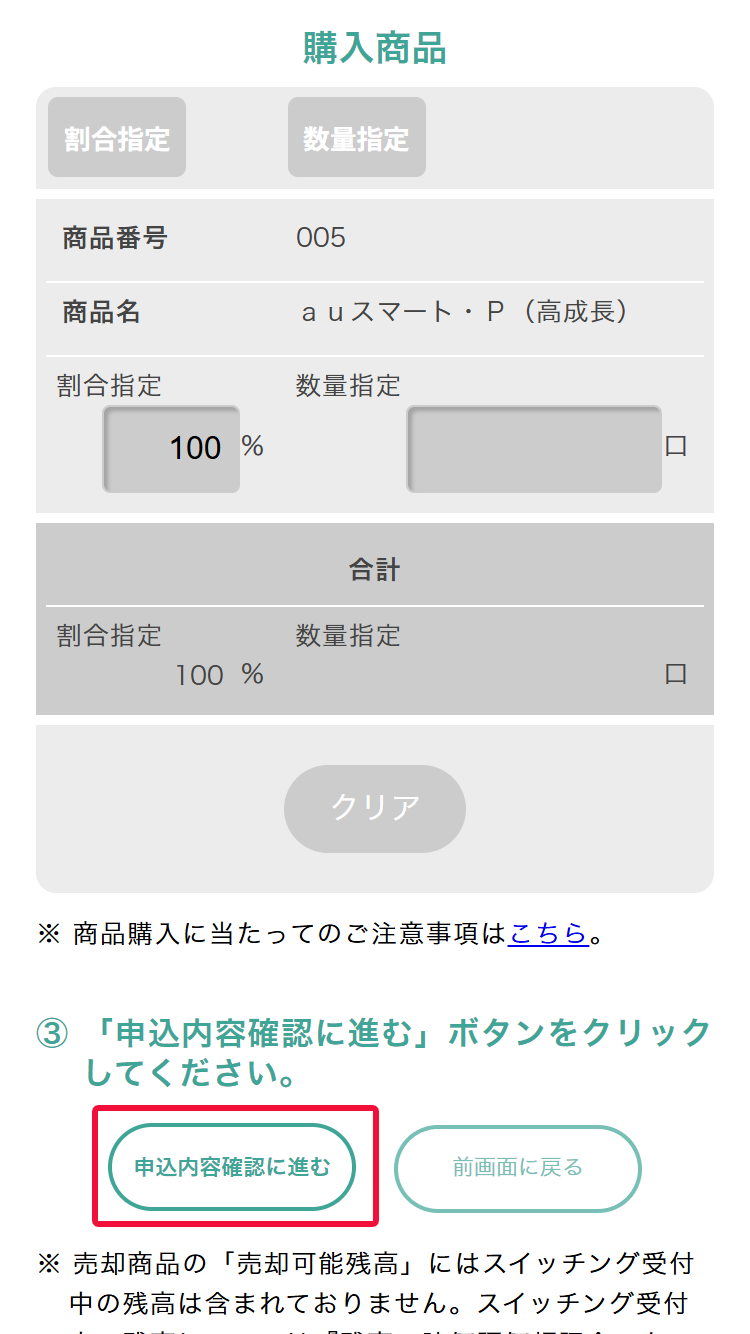Viewport: 750px width, 1334px height.
Task: Click the 100 total value under 合計
Action: (x=199, y=675)
